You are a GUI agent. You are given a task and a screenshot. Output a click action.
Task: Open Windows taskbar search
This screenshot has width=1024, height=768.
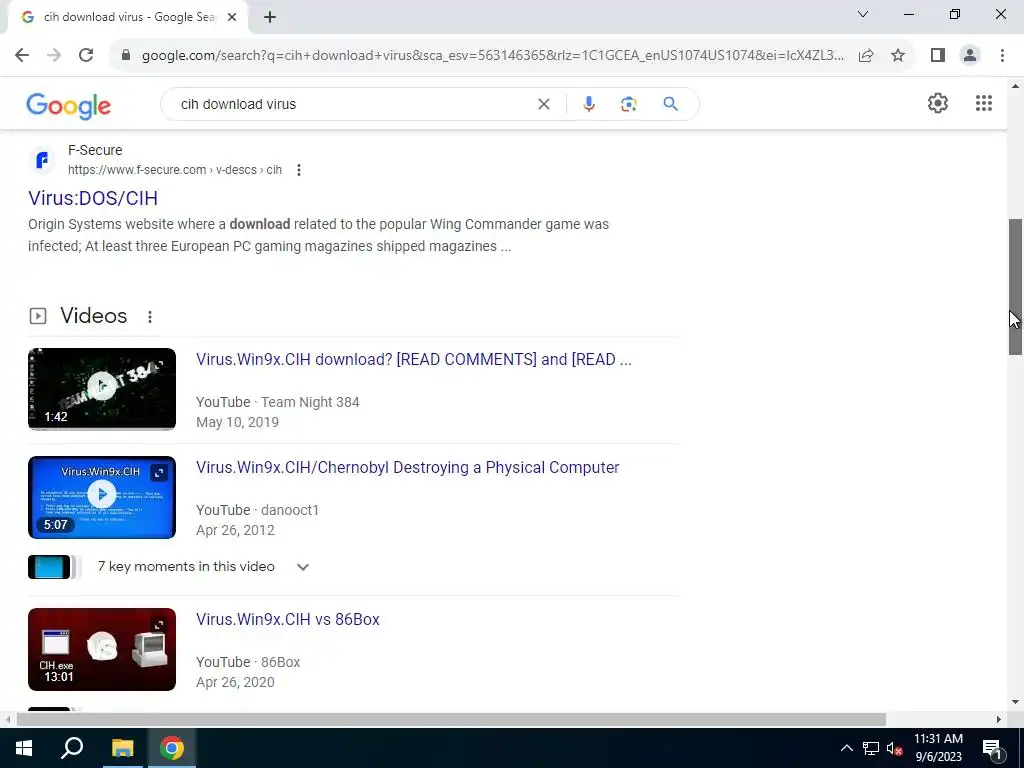(x=72, y=748)
